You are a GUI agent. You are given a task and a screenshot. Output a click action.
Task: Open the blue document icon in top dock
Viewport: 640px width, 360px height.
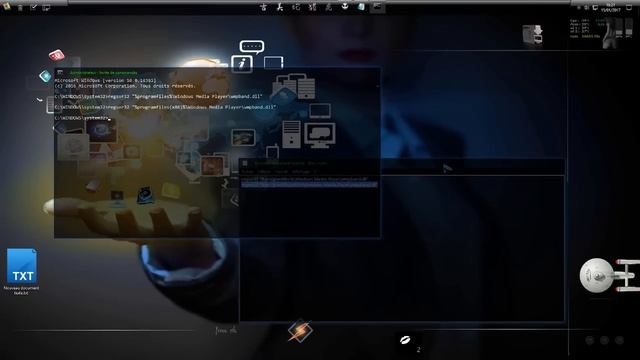pyautogui.click(x=361, y=7)
